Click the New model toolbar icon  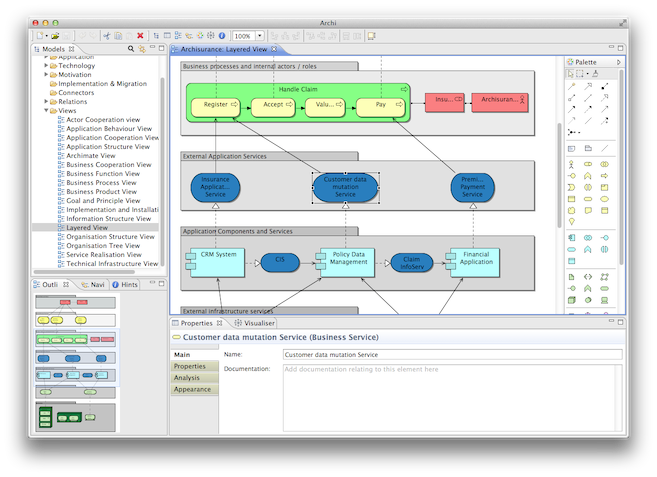click(x=40, y=36)
